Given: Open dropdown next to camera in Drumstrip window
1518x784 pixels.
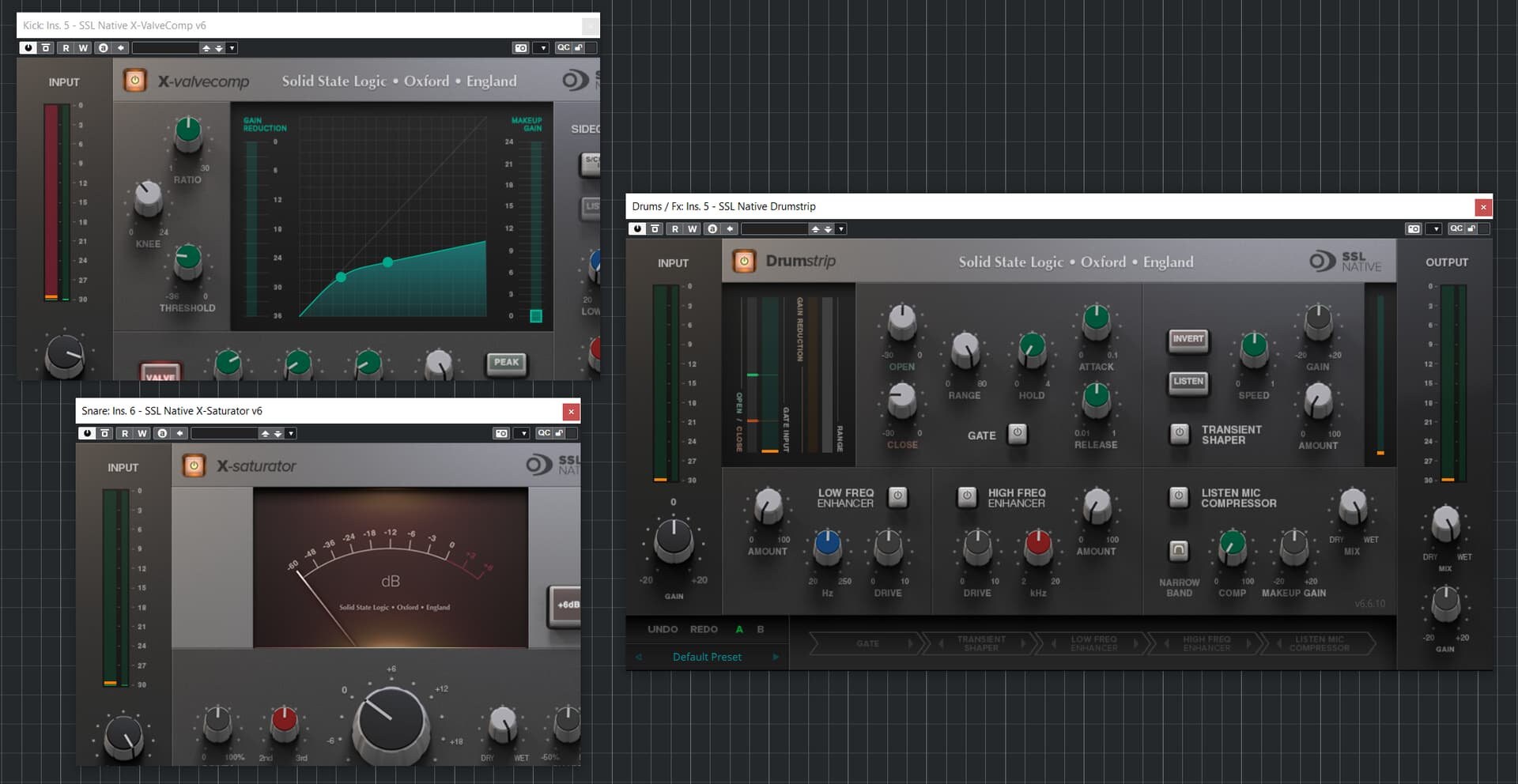Looking at the screenshot, I should pyautogui.click(x=1434, y=228).
